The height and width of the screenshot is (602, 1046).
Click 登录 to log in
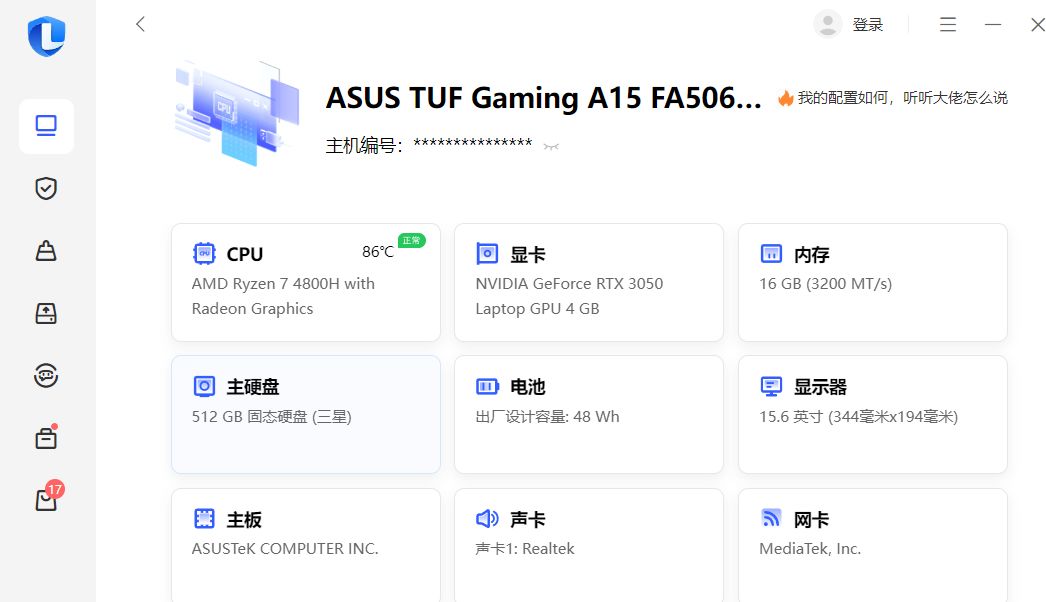(868, 25)
